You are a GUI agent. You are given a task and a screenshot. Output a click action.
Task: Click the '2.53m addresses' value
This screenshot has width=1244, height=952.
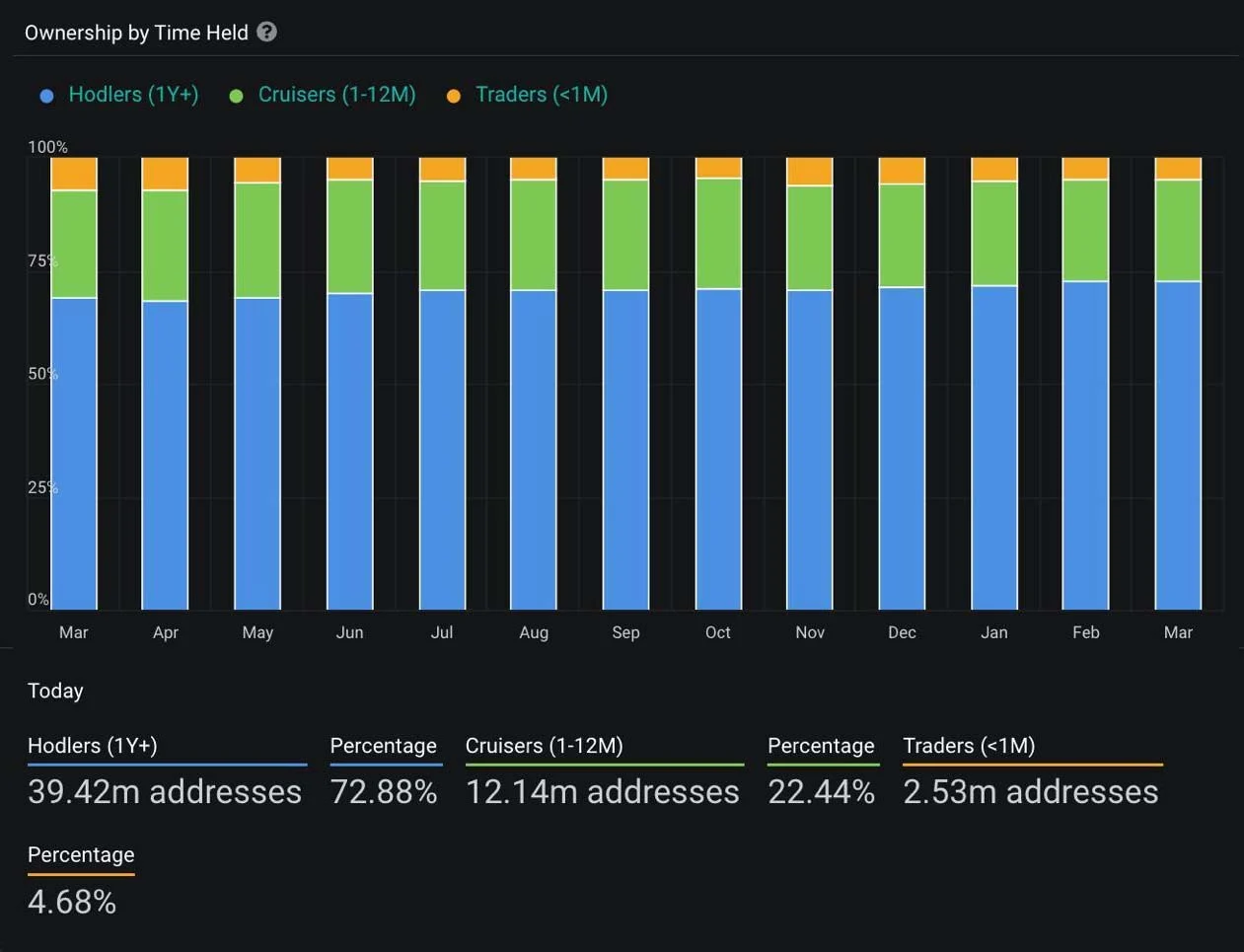1031,791
